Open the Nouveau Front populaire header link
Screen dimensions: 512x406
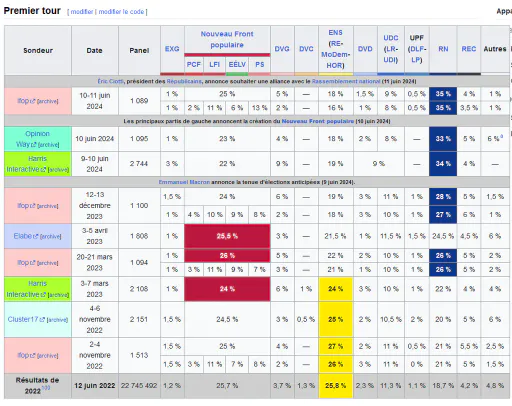(227, 39)
